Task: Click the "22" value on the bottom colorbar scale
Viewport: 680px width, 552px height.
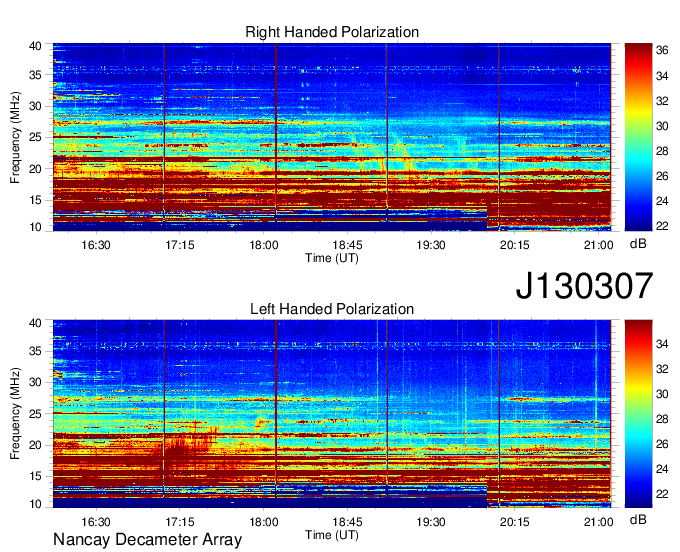Action: pos(662,494)
